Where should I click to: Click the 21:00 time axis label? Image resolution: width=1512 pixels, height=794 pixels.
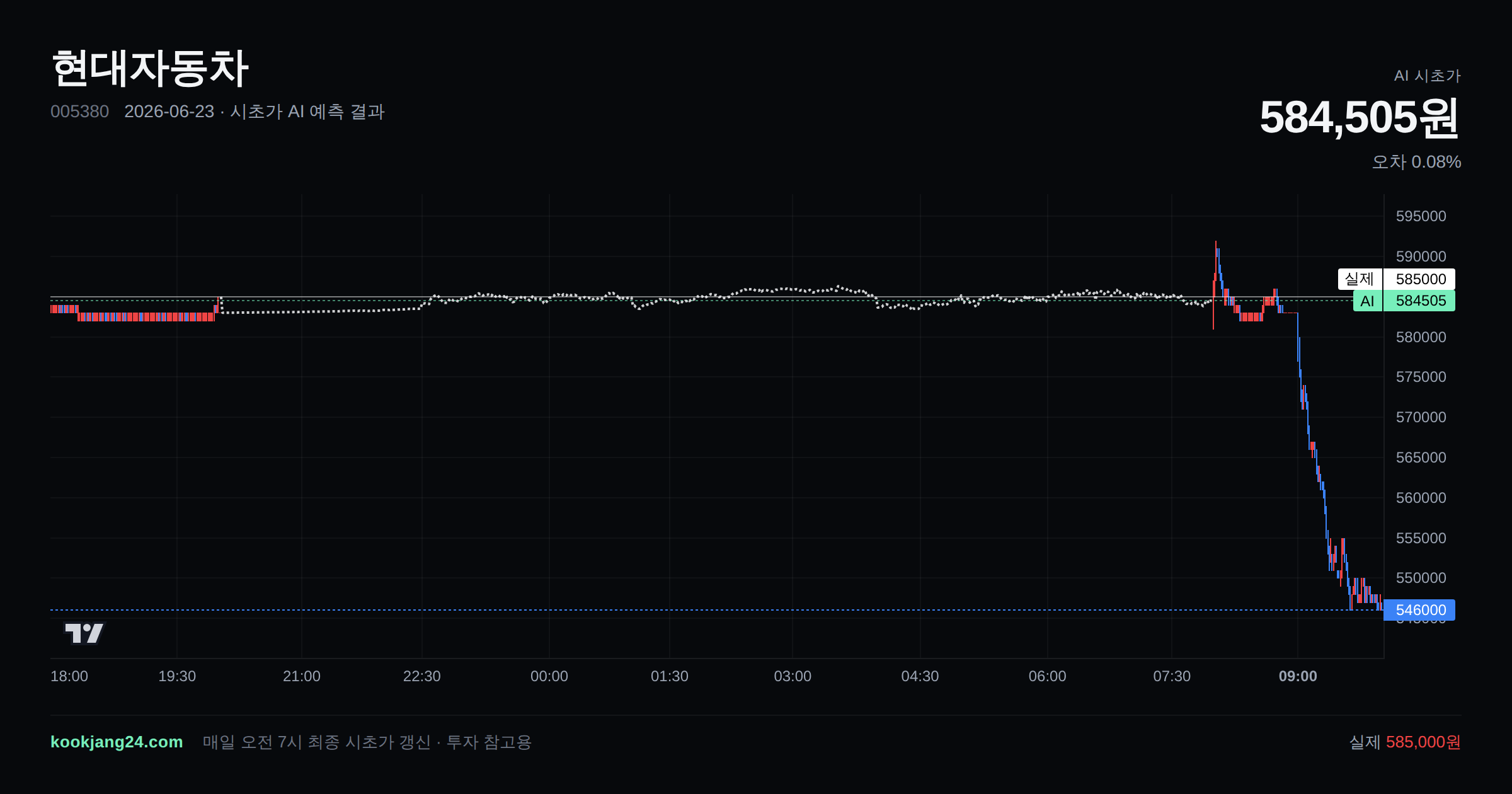point(302,676)
